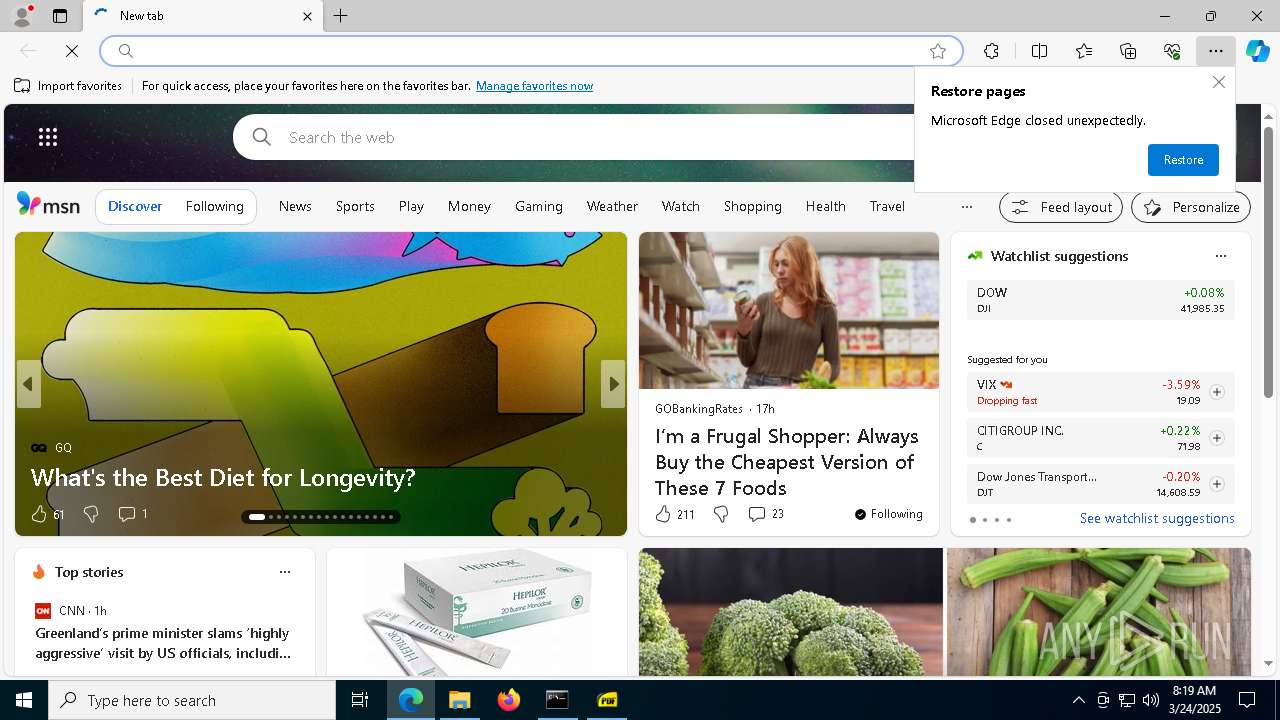
Task: Open Settings and more menu
Action: click(x=1216, y=51)
